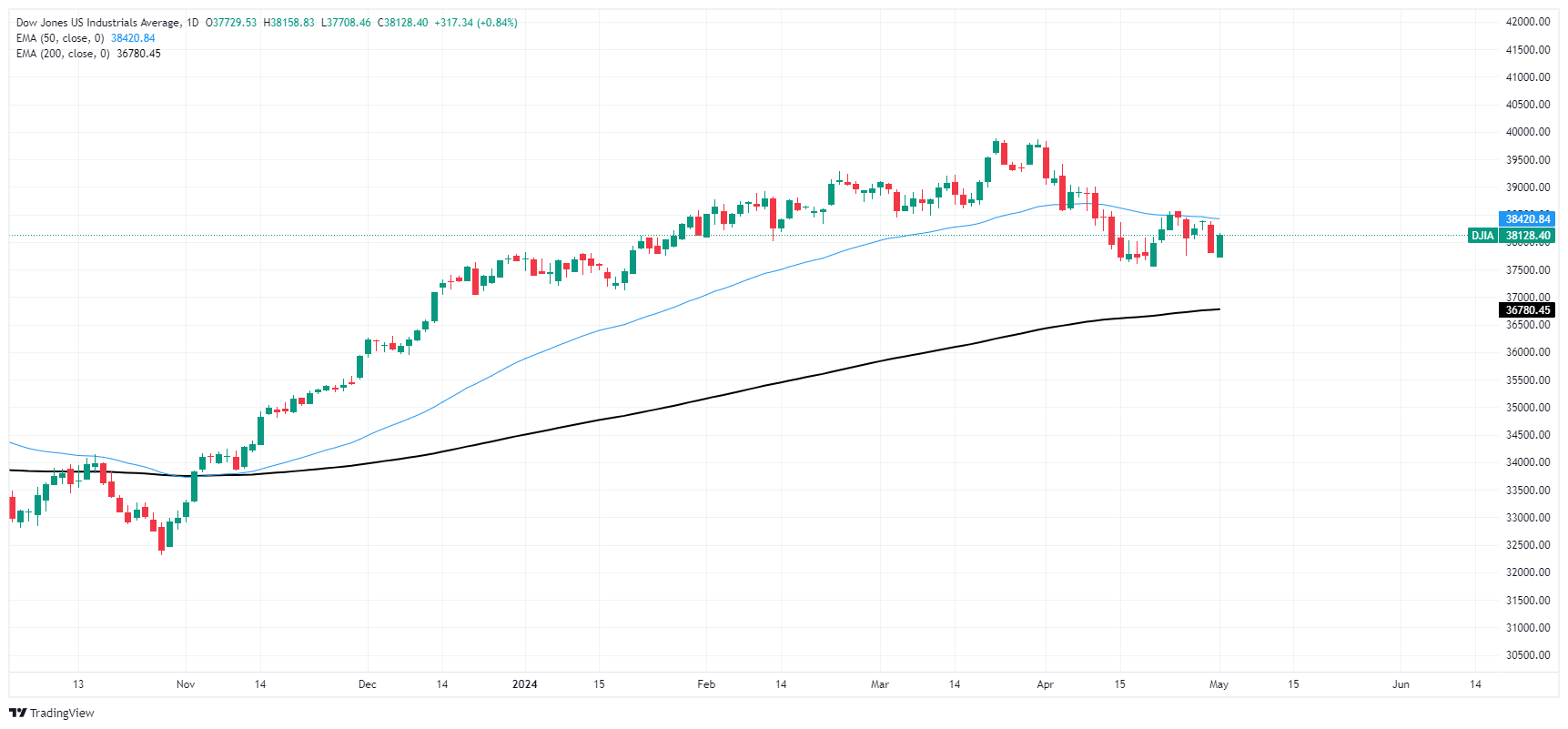
Task: Click the DJIA symbol tag
Action: 1482,236
